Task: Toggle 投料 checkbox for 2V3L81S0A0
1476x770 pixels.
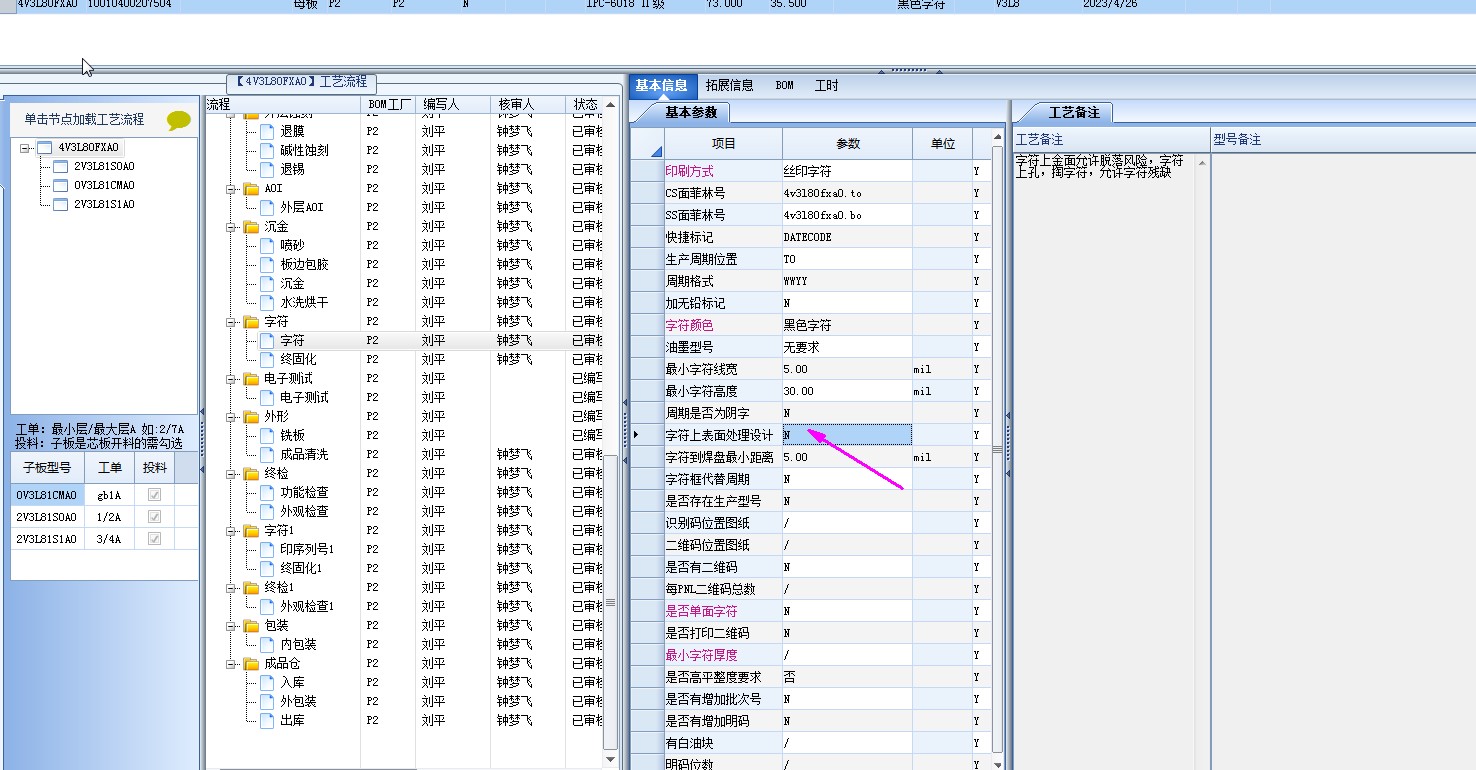Action: pyautogui.click(x=154, y=517)
